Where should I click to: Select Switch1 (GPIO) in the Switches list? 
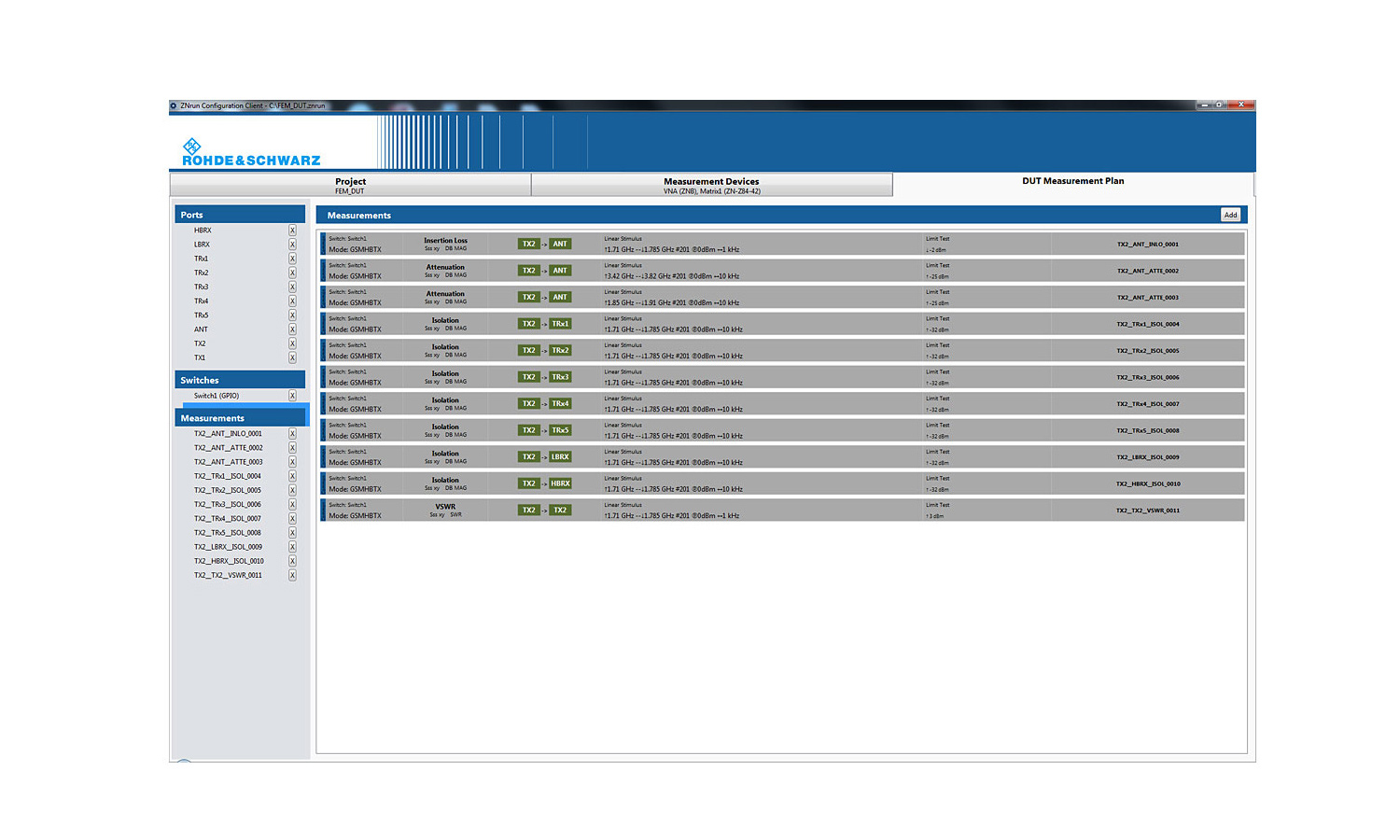pos(217,396)
